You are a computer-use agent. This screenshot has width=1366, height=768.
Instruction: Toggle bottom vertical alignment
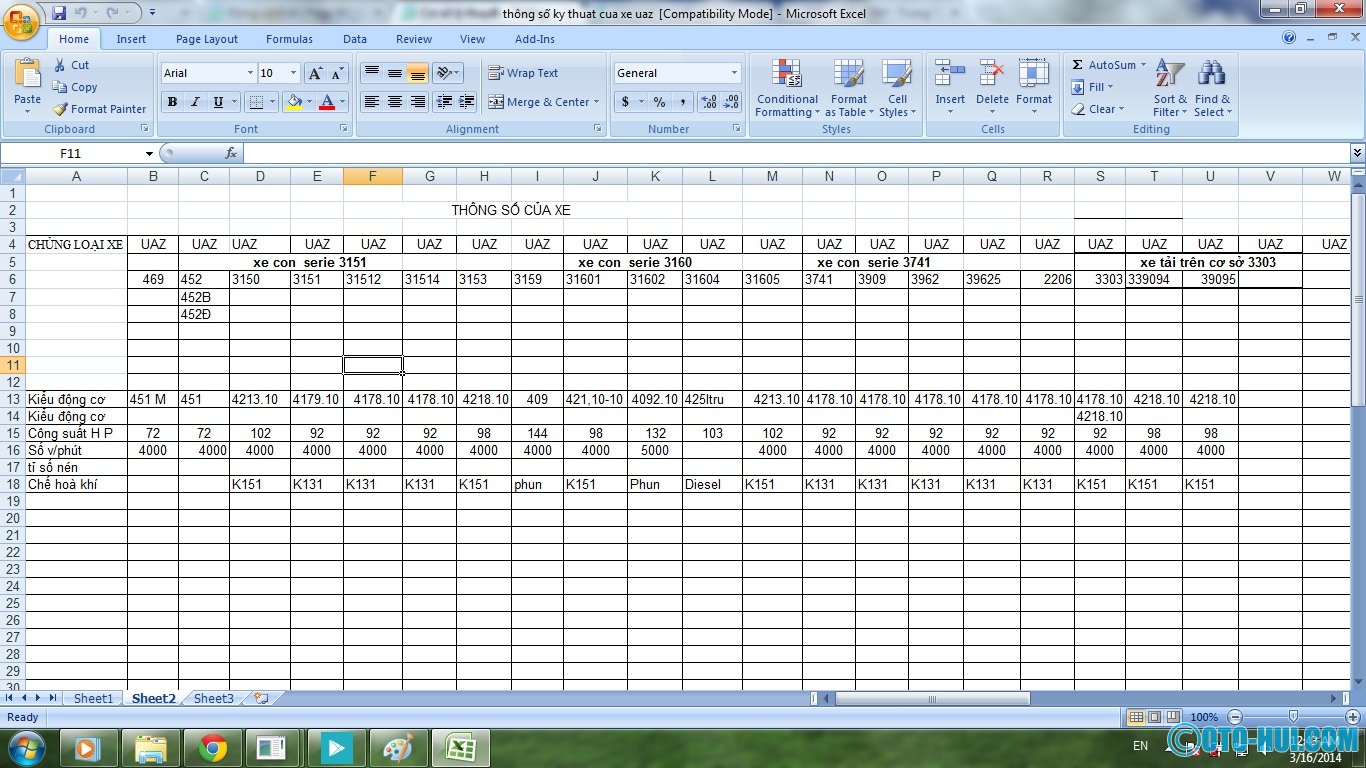(418, 73)
